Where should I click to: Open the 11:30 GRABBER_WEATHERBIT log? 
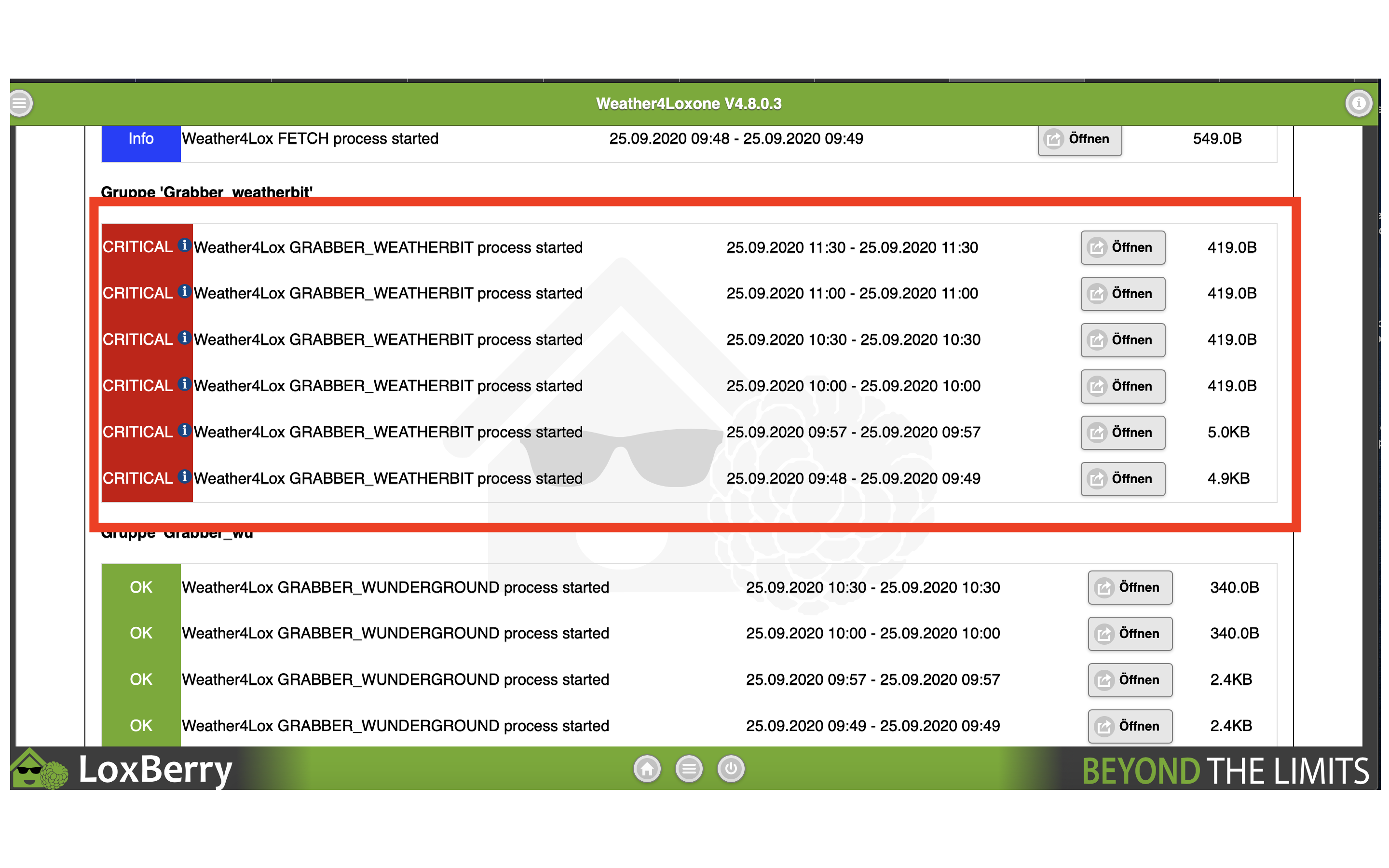pos(1122,247)
